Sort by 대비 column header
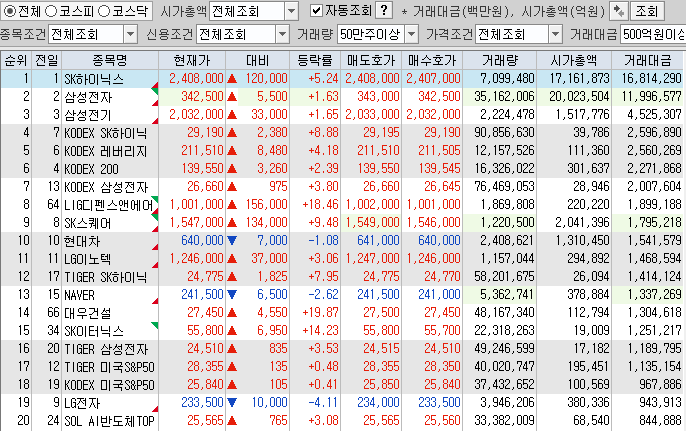 coord(257,60)
